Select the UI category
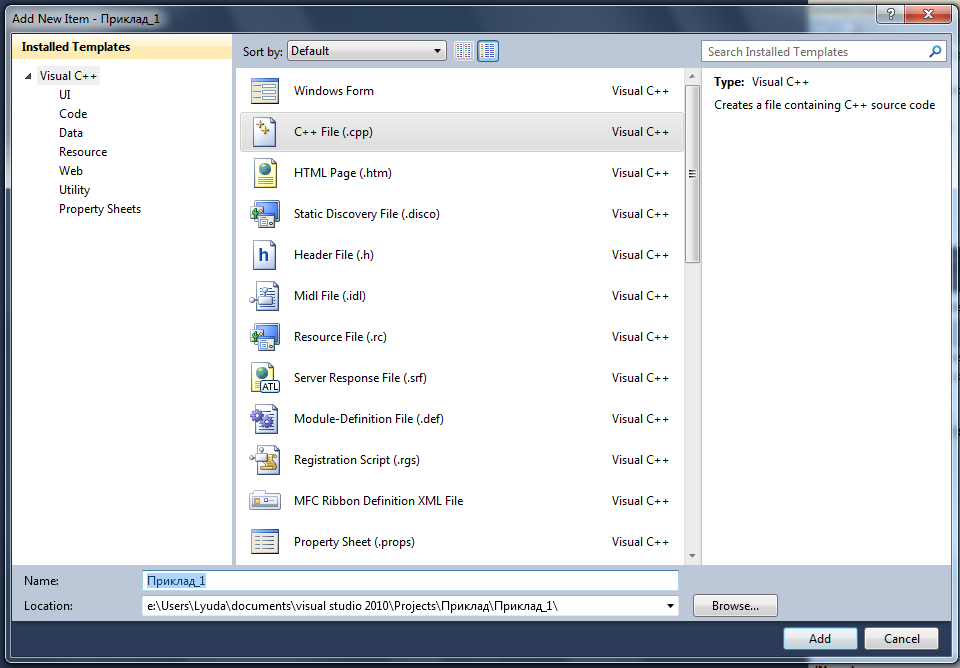Viewport: 960px width, 668px height. 65,95
